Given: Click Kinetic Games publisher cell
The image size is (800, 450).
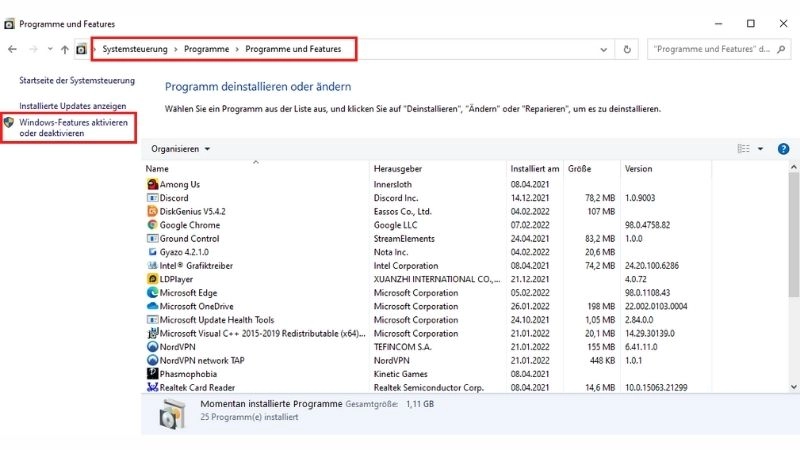Looking at the screenshot, I should click(401, 374).
